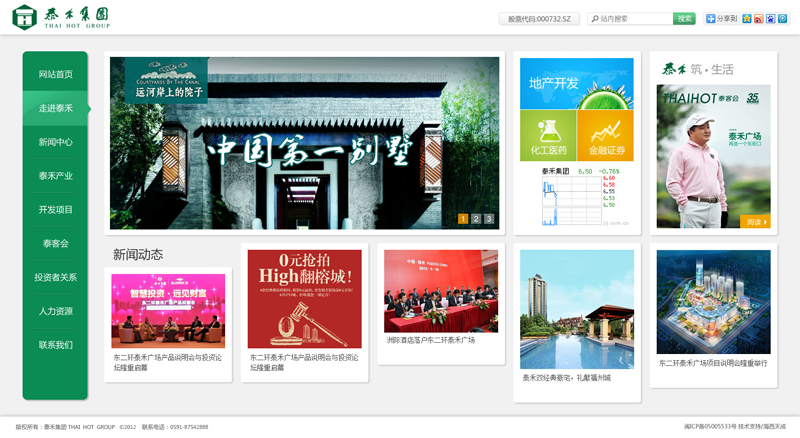Share via the red Weibo icon

click(759, 19)
